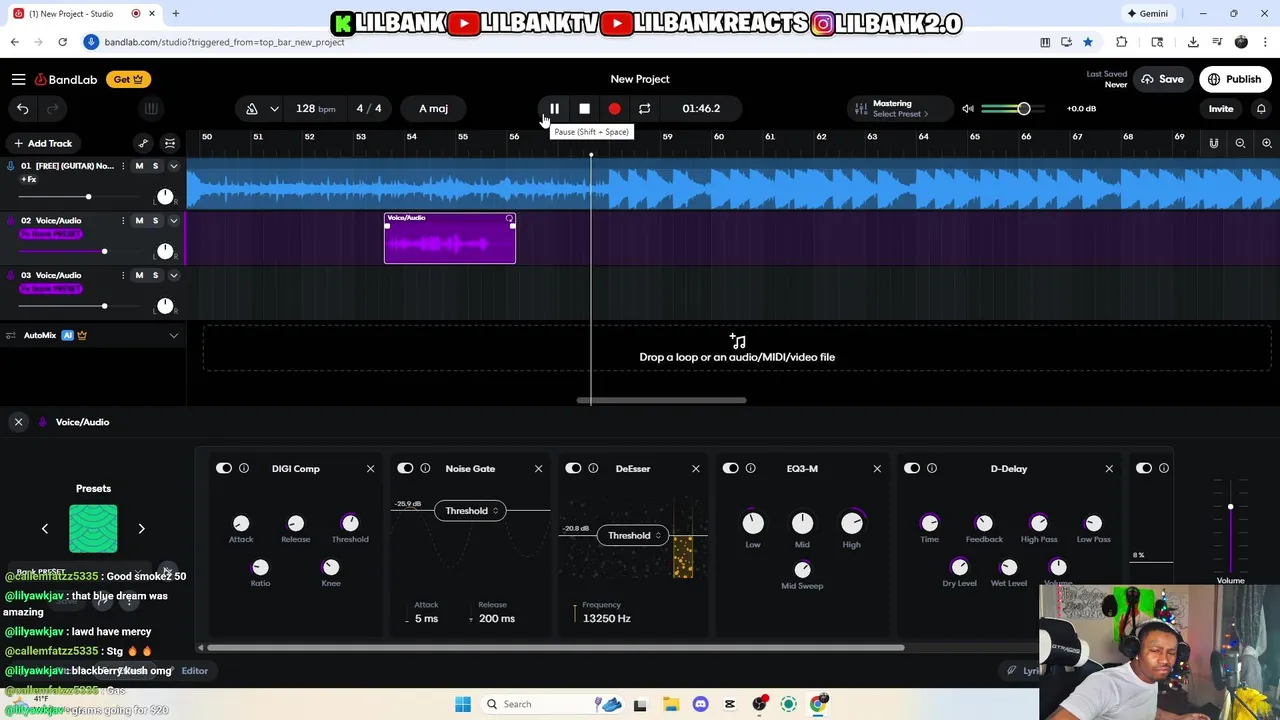Toggle Noise Gate effect power

click(x=405, y=468)
